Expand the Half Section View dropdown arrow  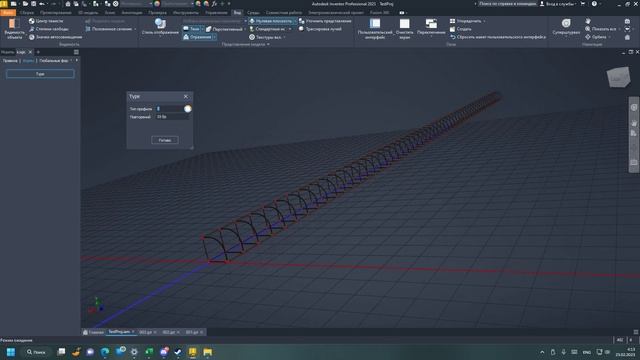tap(136, 29)
